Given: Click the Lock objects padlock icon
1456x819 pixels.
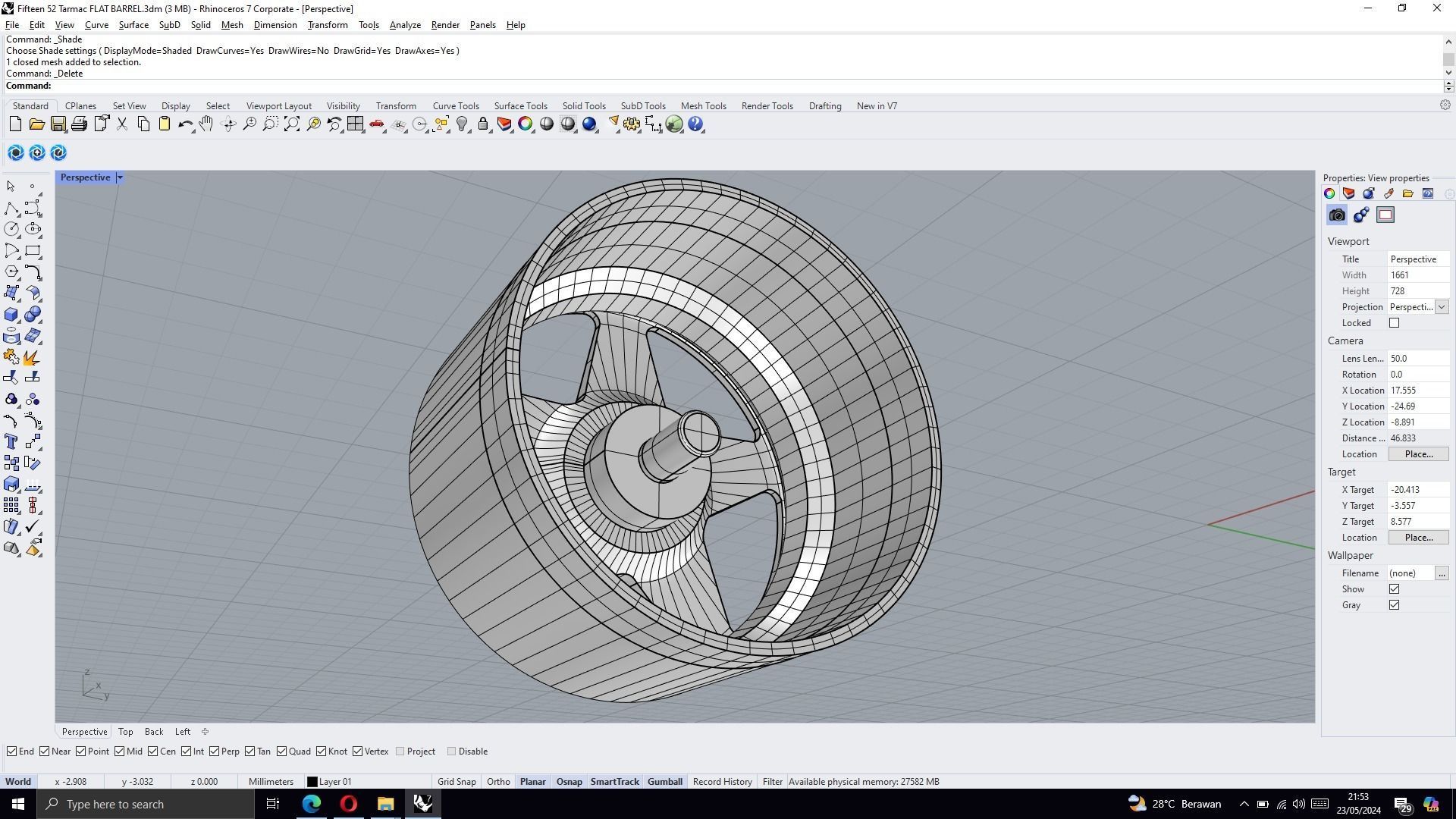Looking at the screenshot, I should pyautogui.click(x=483, y=124).
